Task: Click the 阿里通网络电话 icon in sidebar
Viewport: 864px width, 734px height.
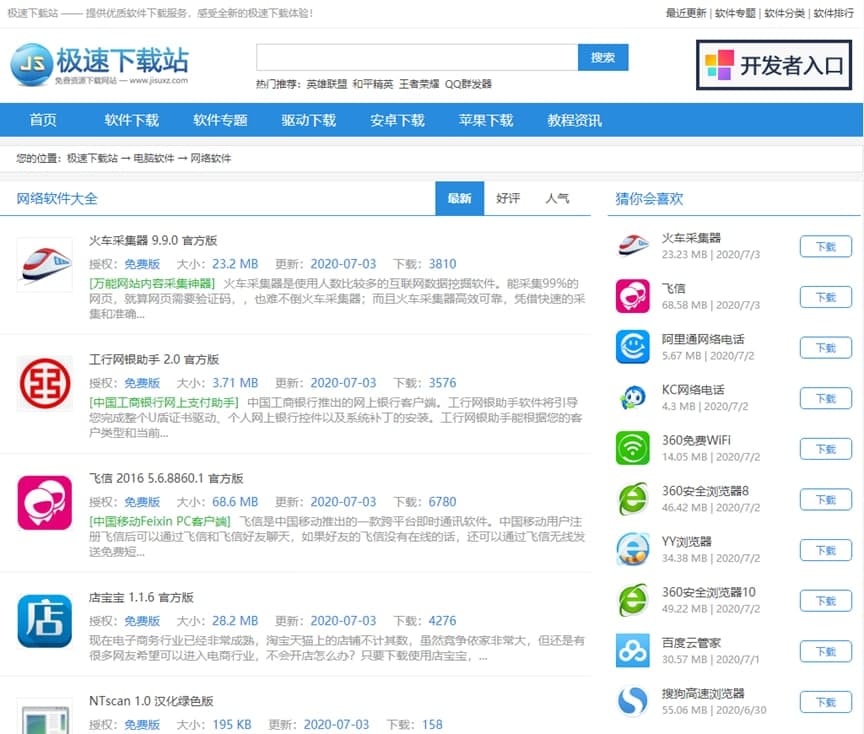Action: (632, 347)
